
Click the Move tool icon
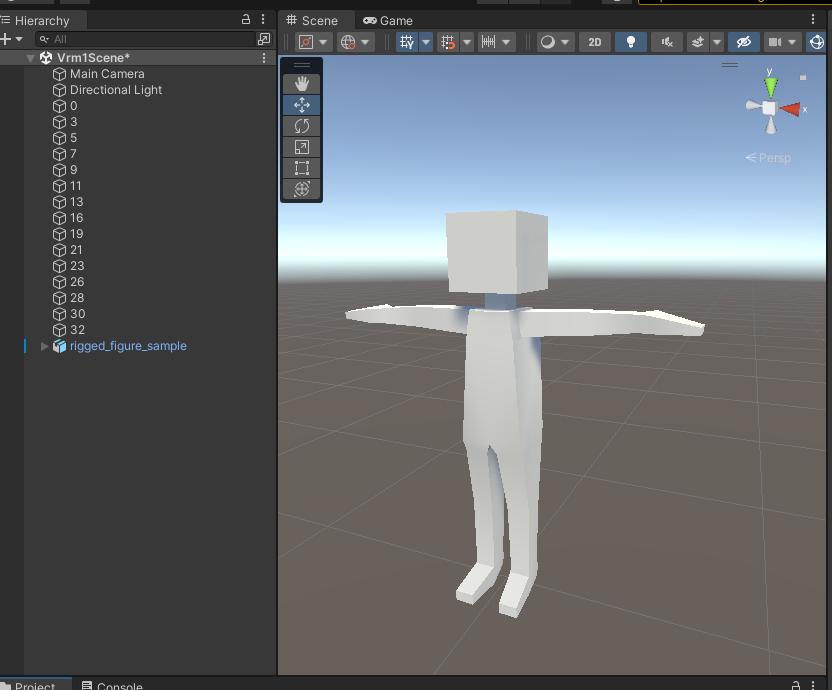click(x=301, y=104)
